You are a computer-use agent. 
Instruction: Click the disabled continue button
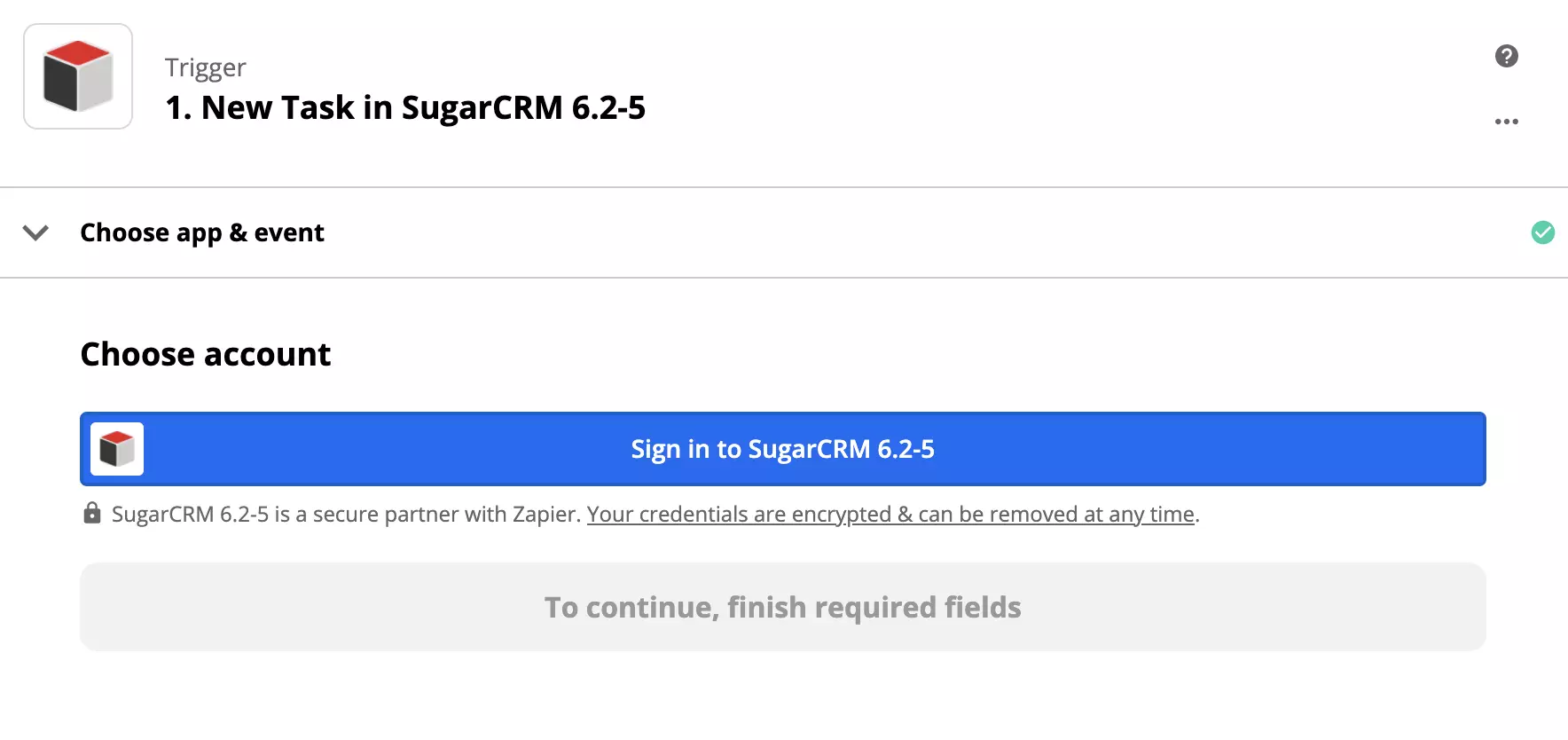pyautogui.click(x=782, y=607)
